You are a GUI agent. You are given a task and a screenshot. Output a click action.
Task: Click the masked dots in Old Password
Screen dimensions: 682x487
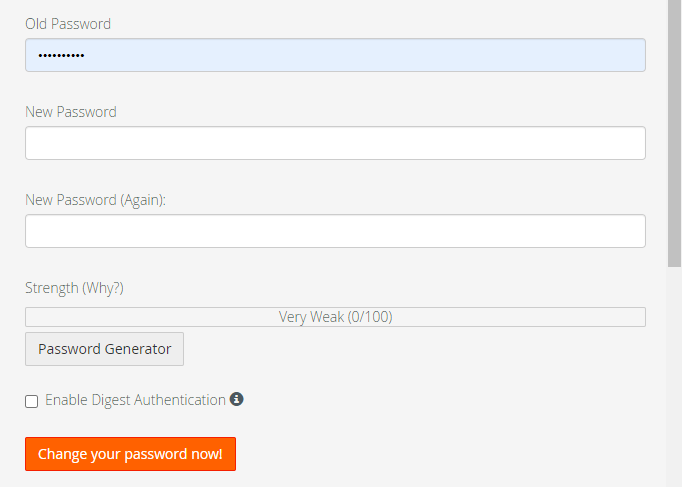pyautogui.click(x=61, y=55)
